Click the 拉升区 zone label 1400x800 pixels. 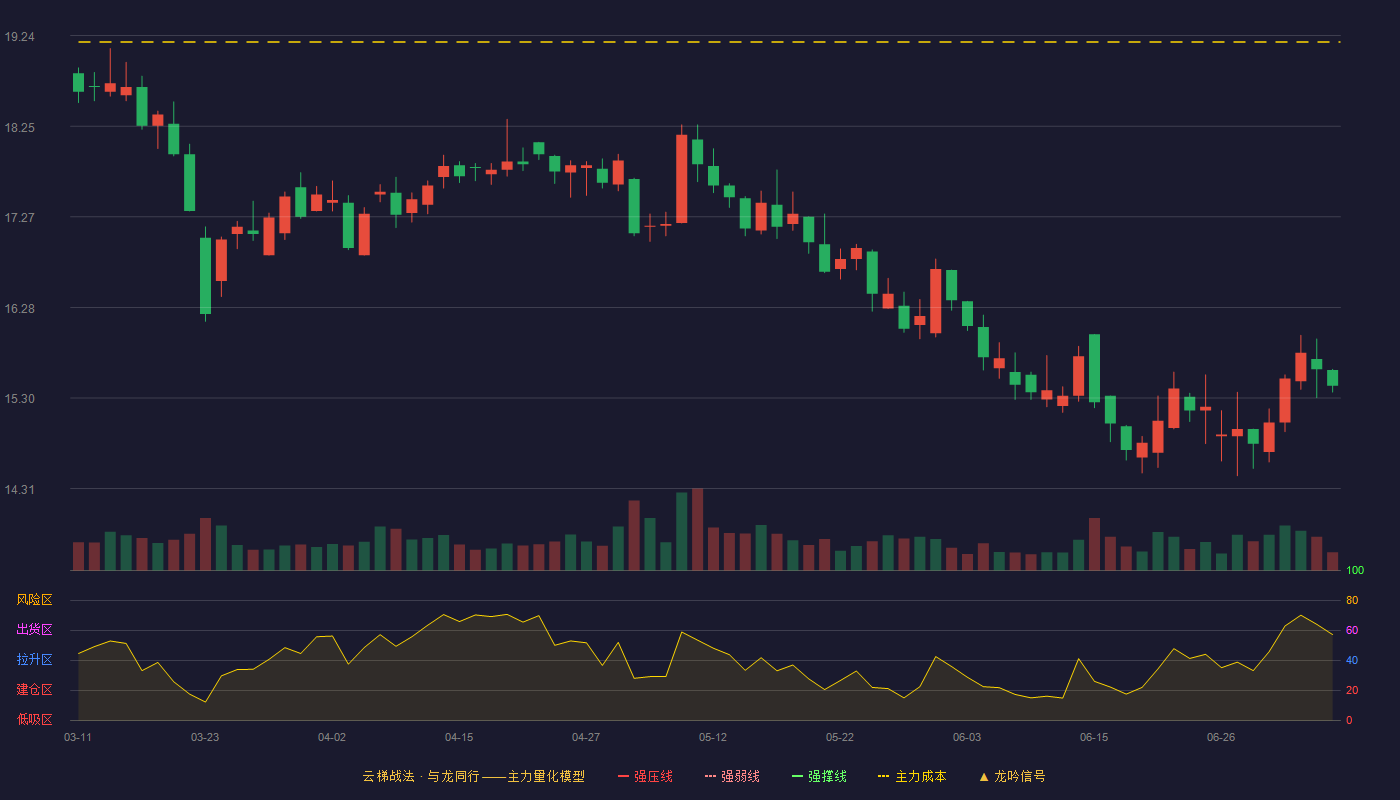click(x=34, y=660)
